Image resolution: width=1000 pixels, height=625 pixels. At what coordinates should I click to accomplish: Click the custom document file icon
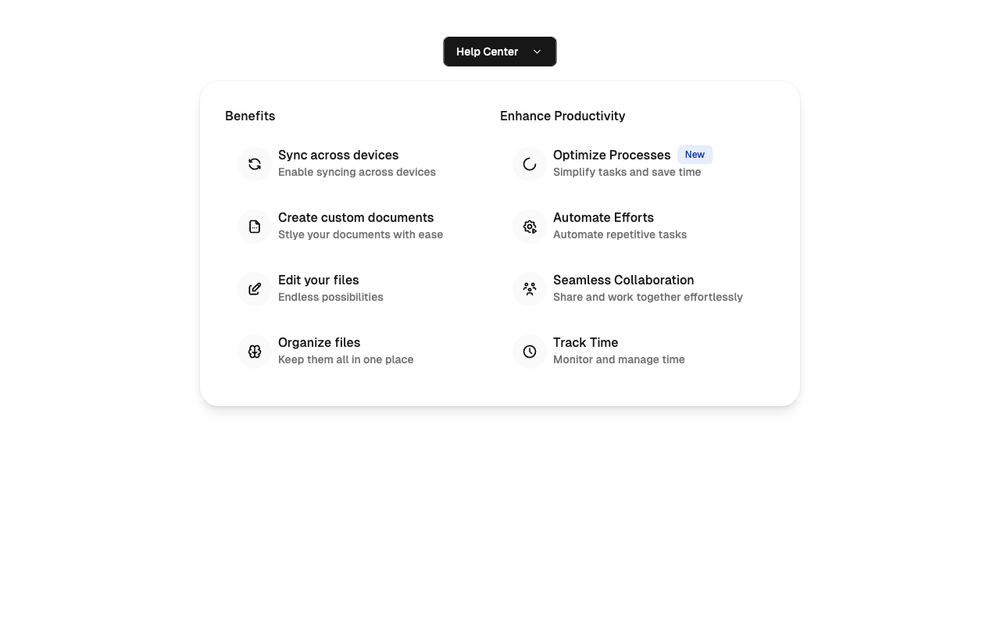pos(254,226)
